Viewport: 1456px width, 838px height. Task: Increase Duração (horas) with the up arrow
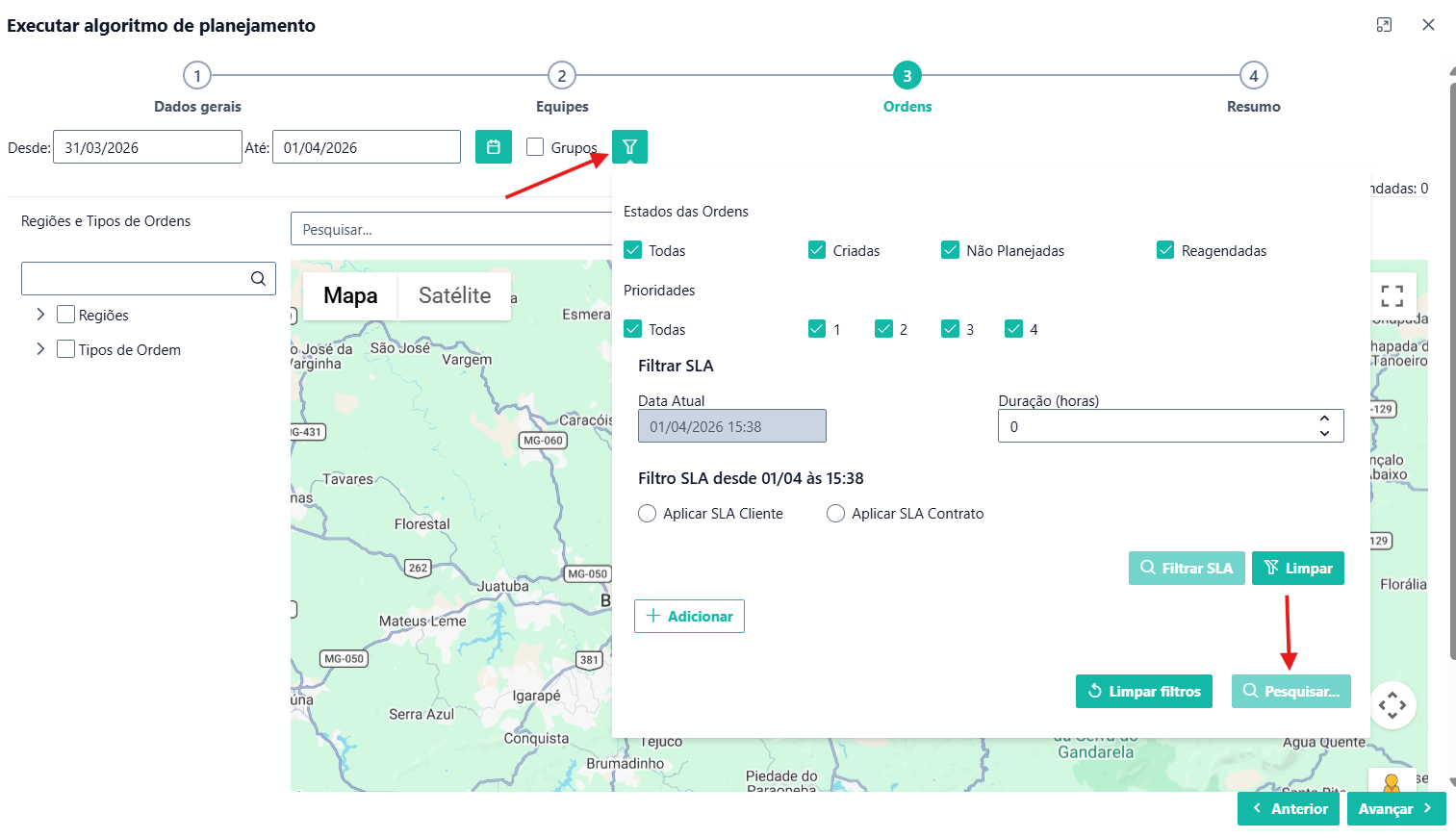[1324, 419]
